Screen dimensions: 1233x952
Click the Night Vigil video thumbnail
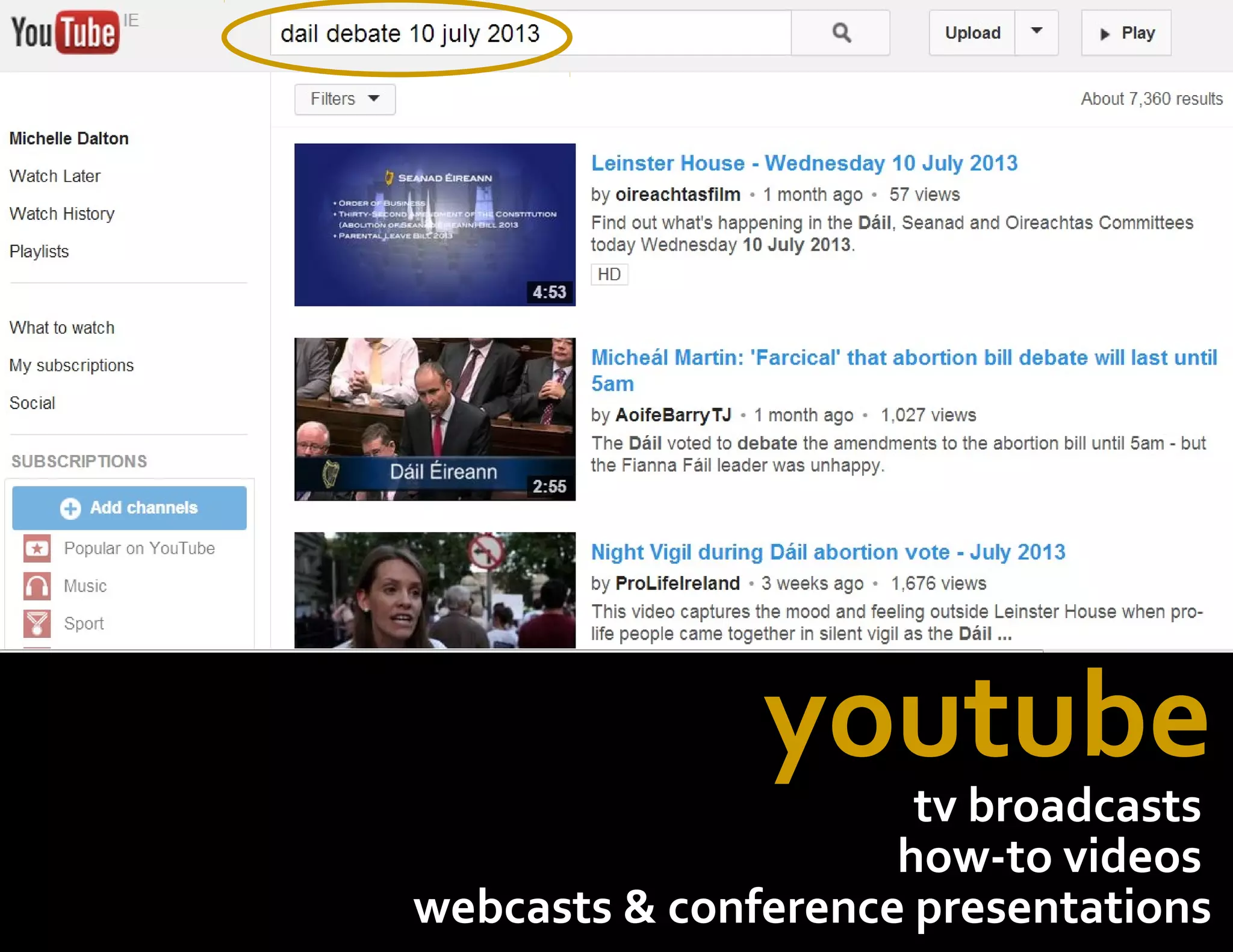pyautogui.click(x=435, y=590)
